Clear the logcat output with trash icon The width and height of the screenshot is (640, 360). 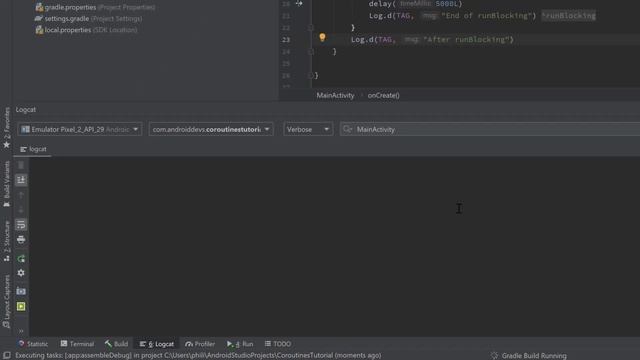(21, 165)
